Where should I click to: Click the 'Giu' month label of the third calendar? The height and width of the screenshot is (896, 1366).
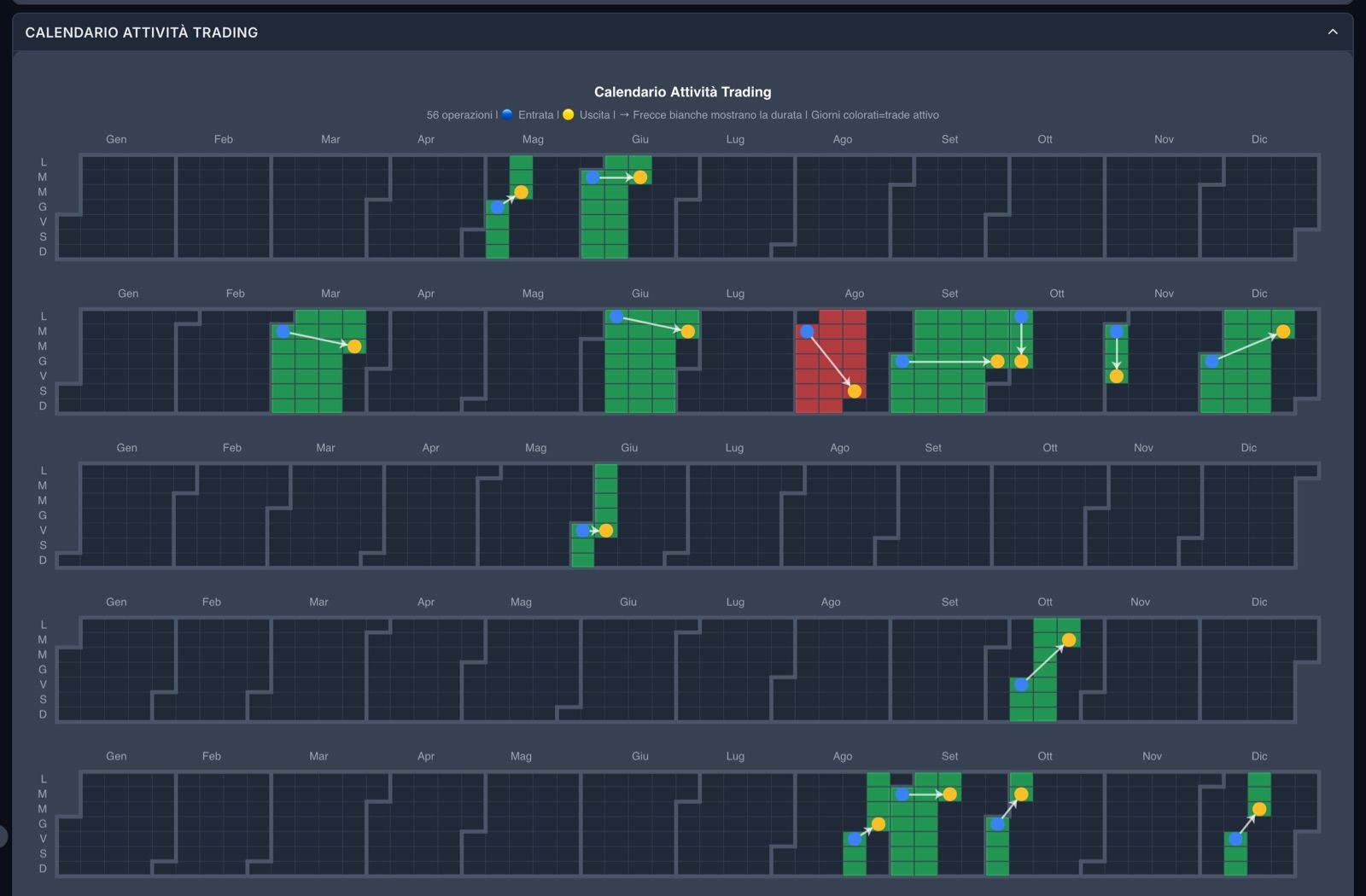coord(629,448)
